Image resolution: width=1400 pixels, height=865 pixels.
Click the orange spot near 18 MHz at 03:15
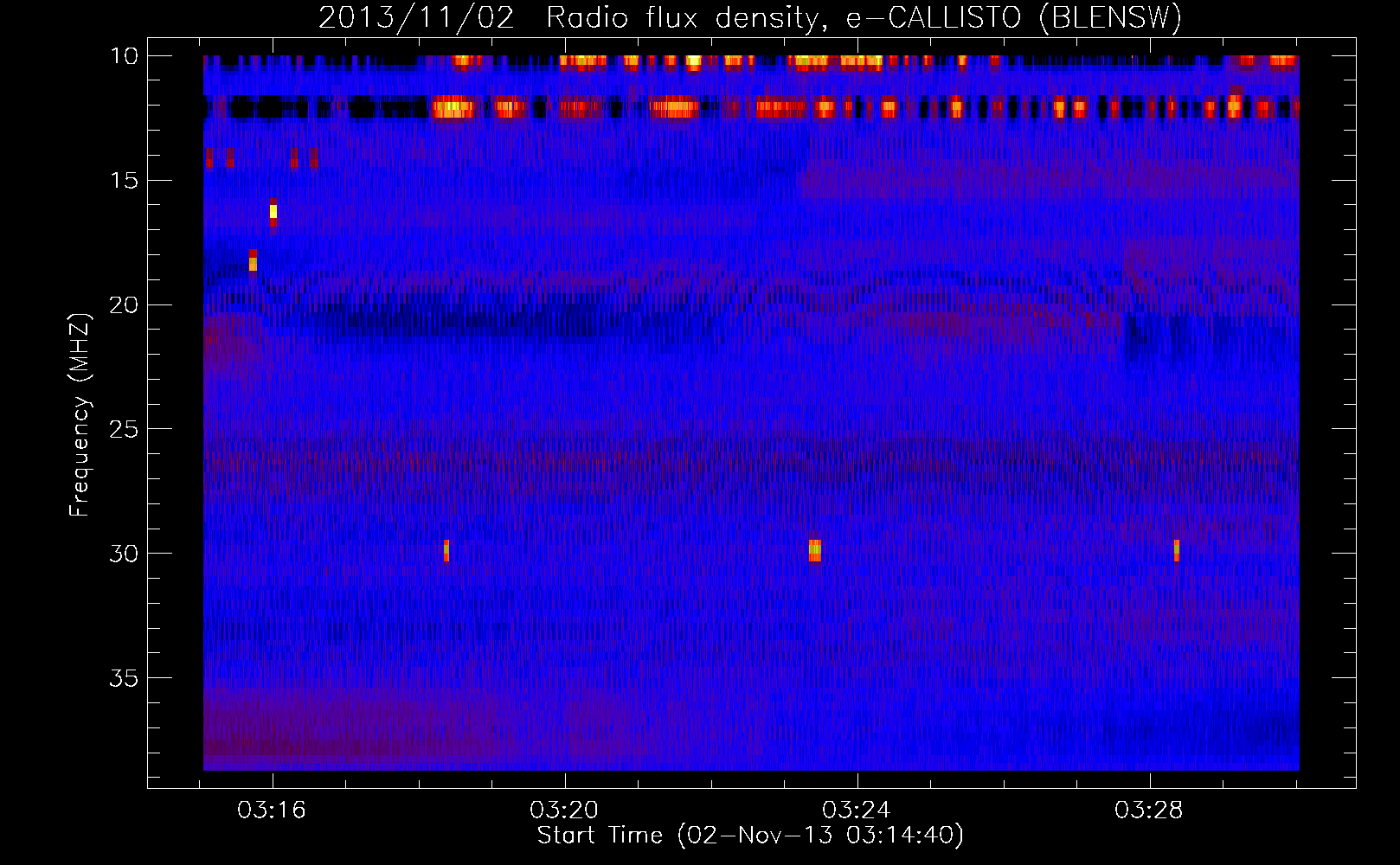pyautogui.click(x=253, y=260)
